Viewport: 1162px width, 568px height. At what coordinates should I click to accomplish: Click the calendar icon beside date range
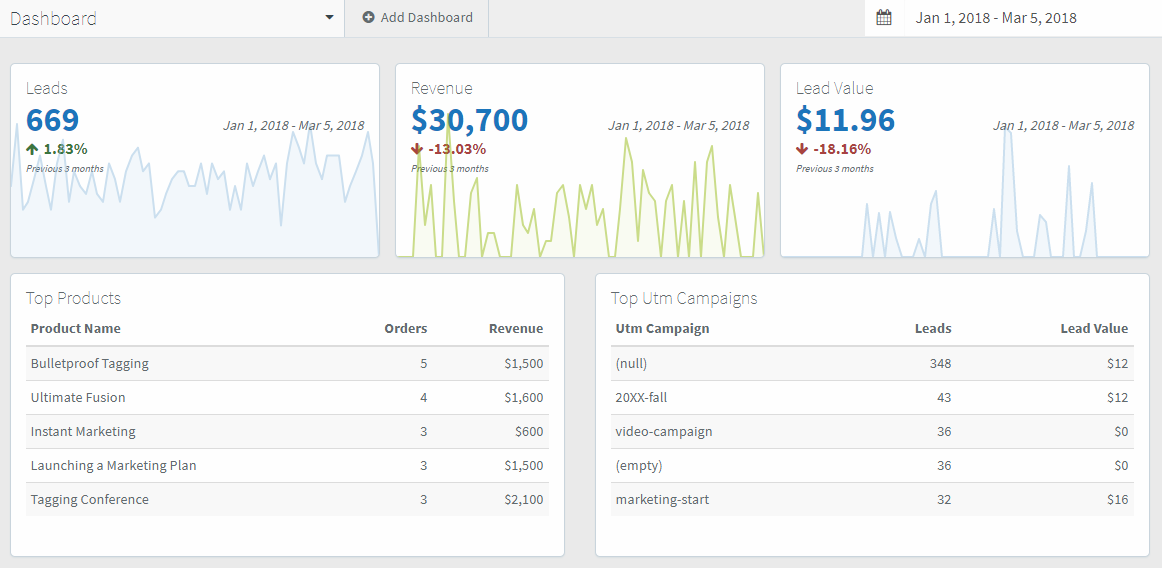(x=883, y=18)
